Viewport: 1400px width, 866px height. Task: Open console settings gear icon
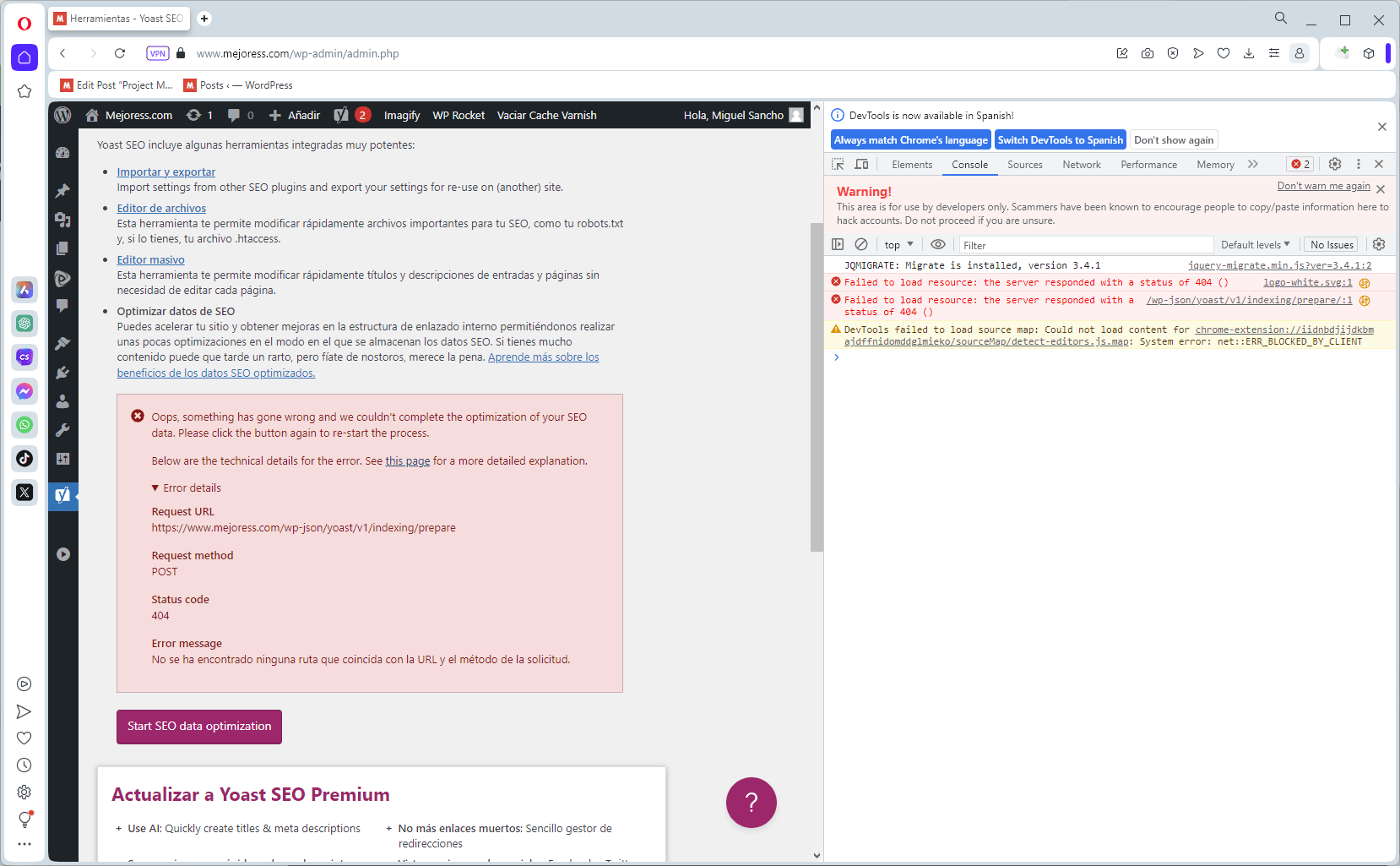click(x=1379, y=244)
